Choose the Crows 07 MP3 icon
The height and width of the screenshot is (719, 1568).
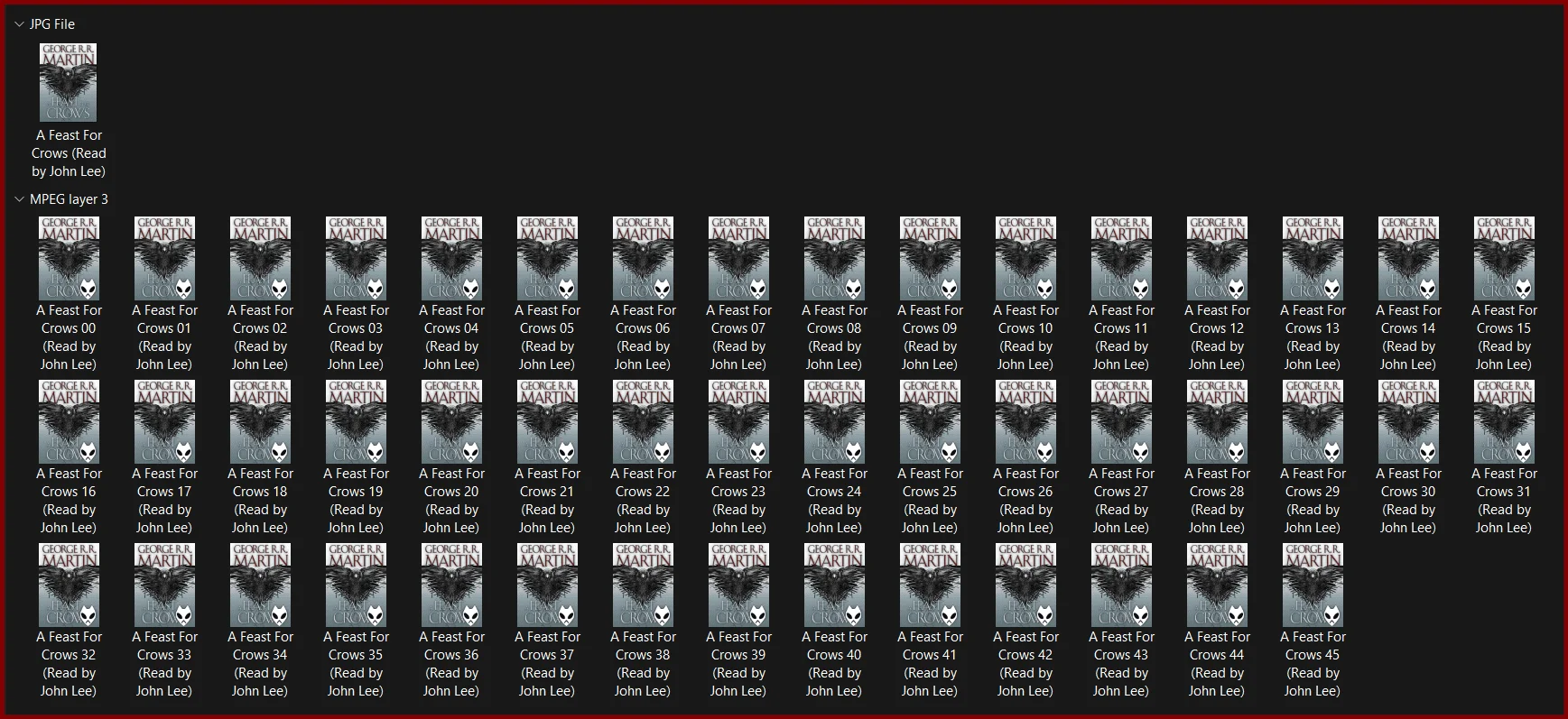click(738, 258)
